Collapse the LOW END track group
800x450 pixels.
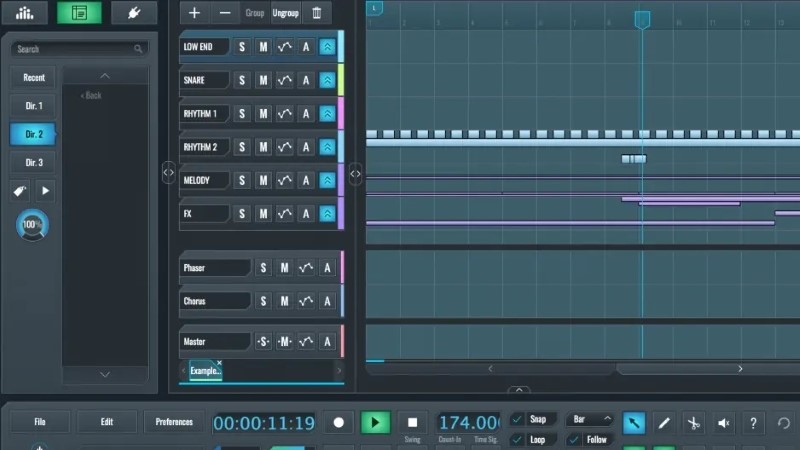tap(327, 47)
